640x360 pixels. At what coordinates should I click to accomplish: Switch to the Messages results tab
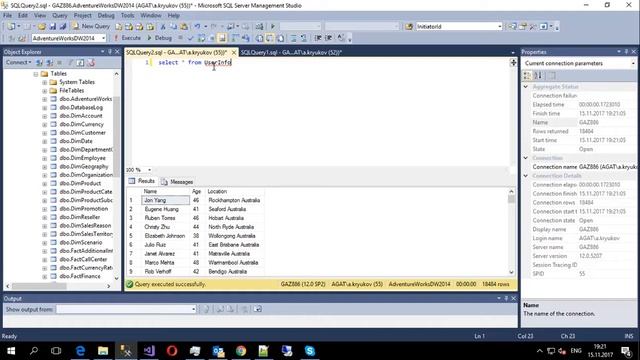(177, 182)
